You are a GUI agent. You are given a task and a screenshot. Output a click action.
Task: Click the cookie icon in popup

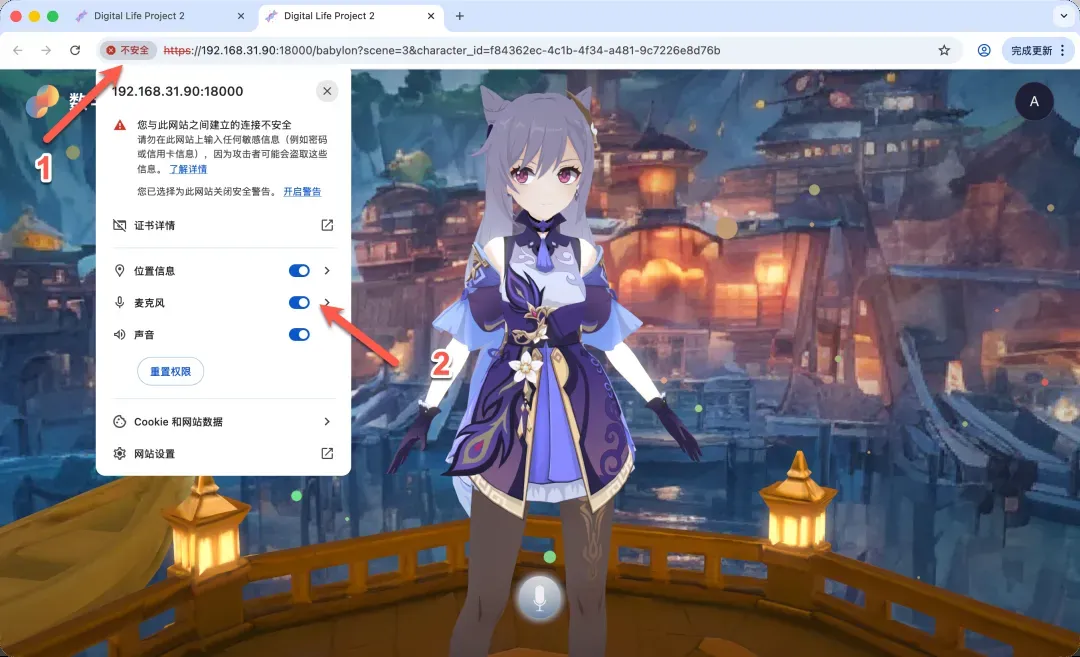pos(119,421)
